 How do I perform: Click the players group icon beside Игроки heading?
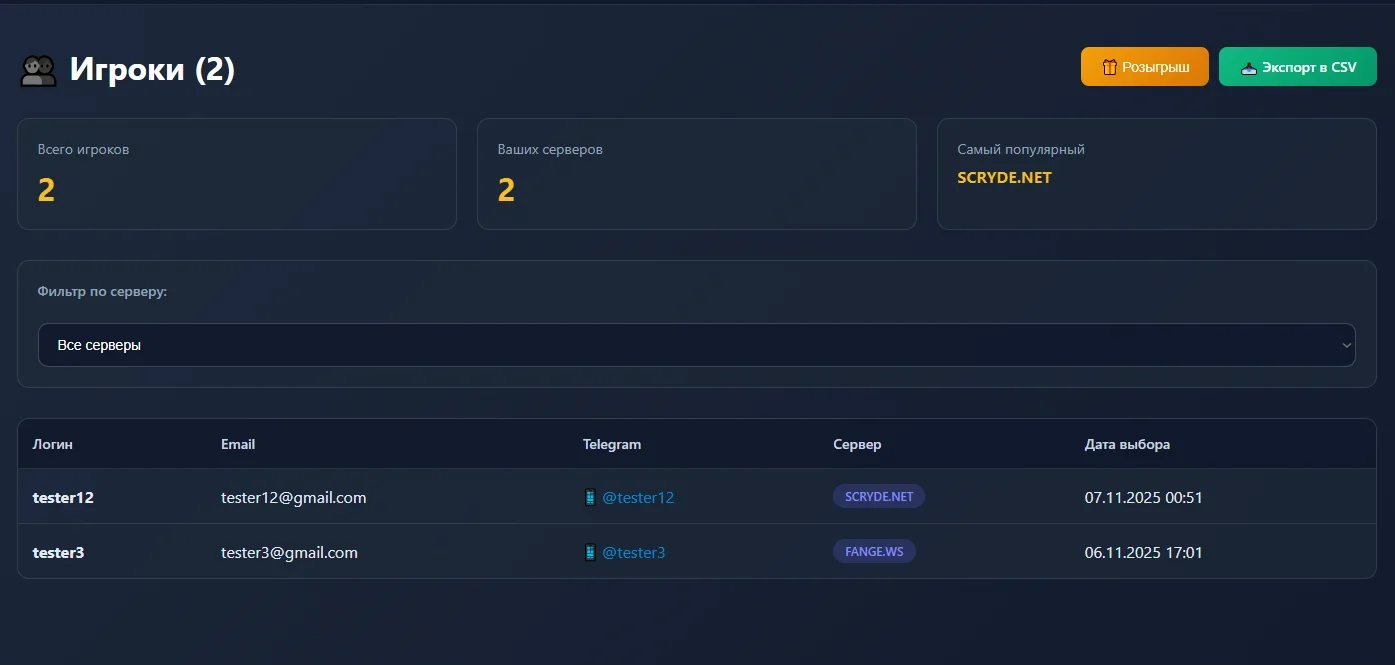38,70
